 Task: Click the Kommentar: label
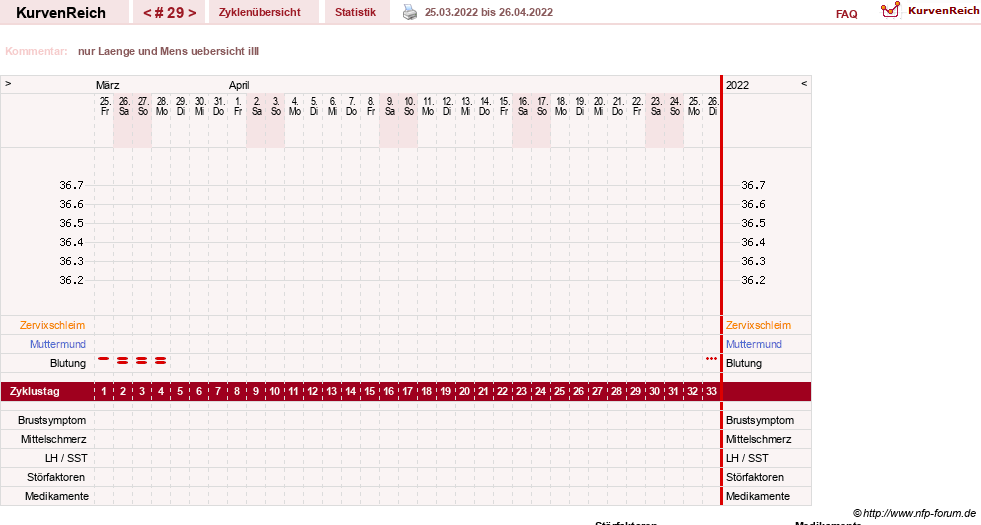pos(36,51)
